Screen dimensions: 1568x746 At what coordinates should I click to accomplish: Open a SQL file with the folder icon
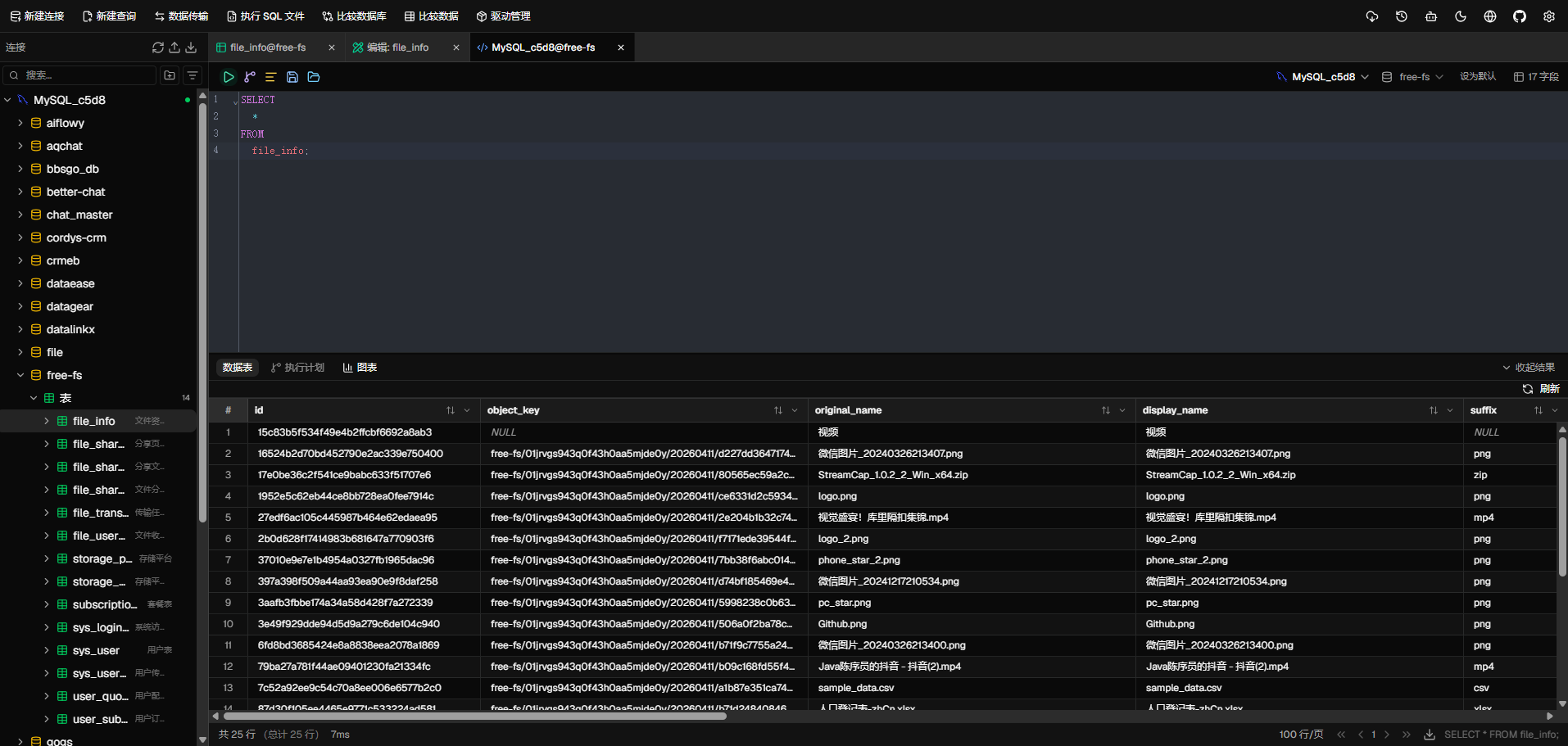tap(314, 77)
